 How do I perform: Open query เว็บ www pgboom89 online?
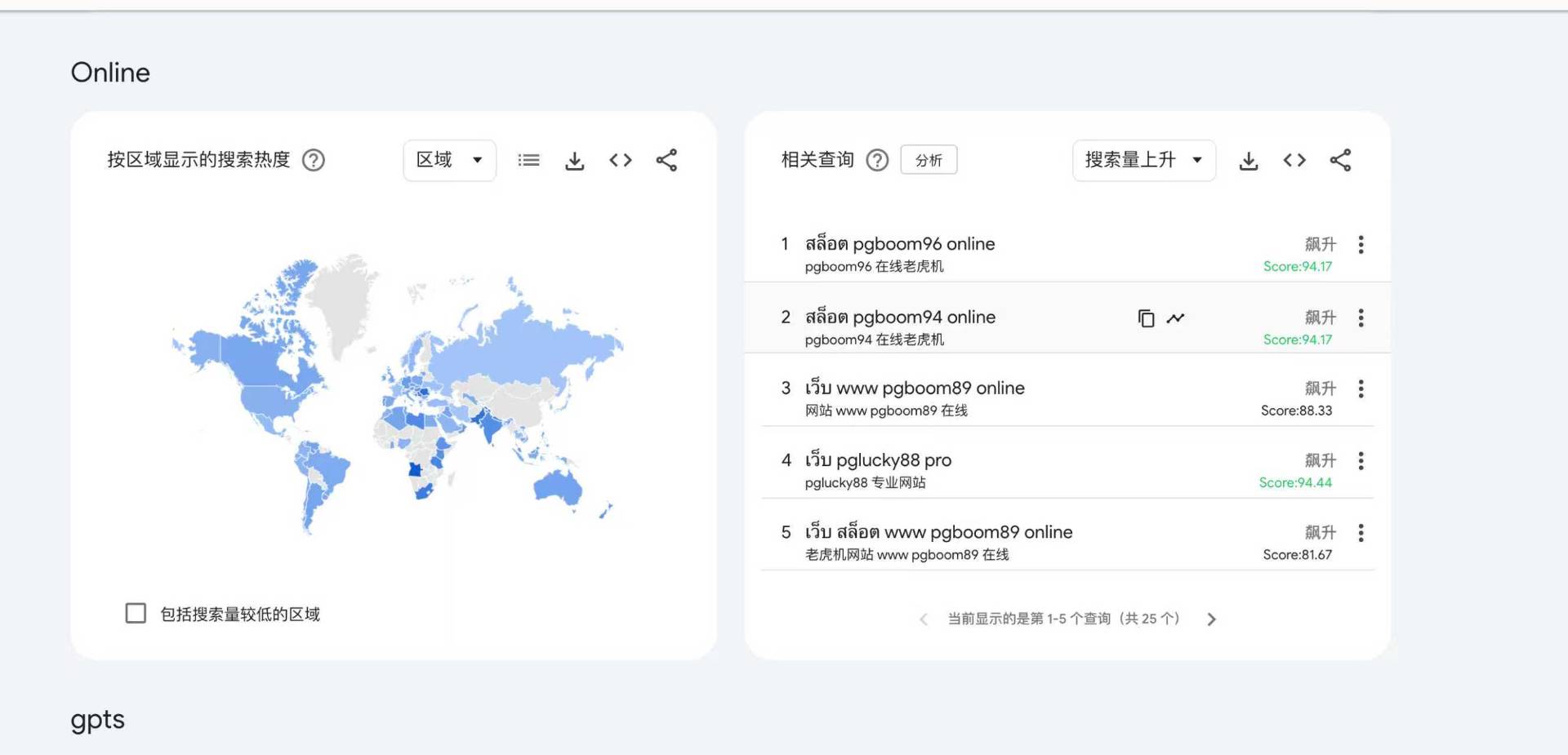click(x=915, y=388)
